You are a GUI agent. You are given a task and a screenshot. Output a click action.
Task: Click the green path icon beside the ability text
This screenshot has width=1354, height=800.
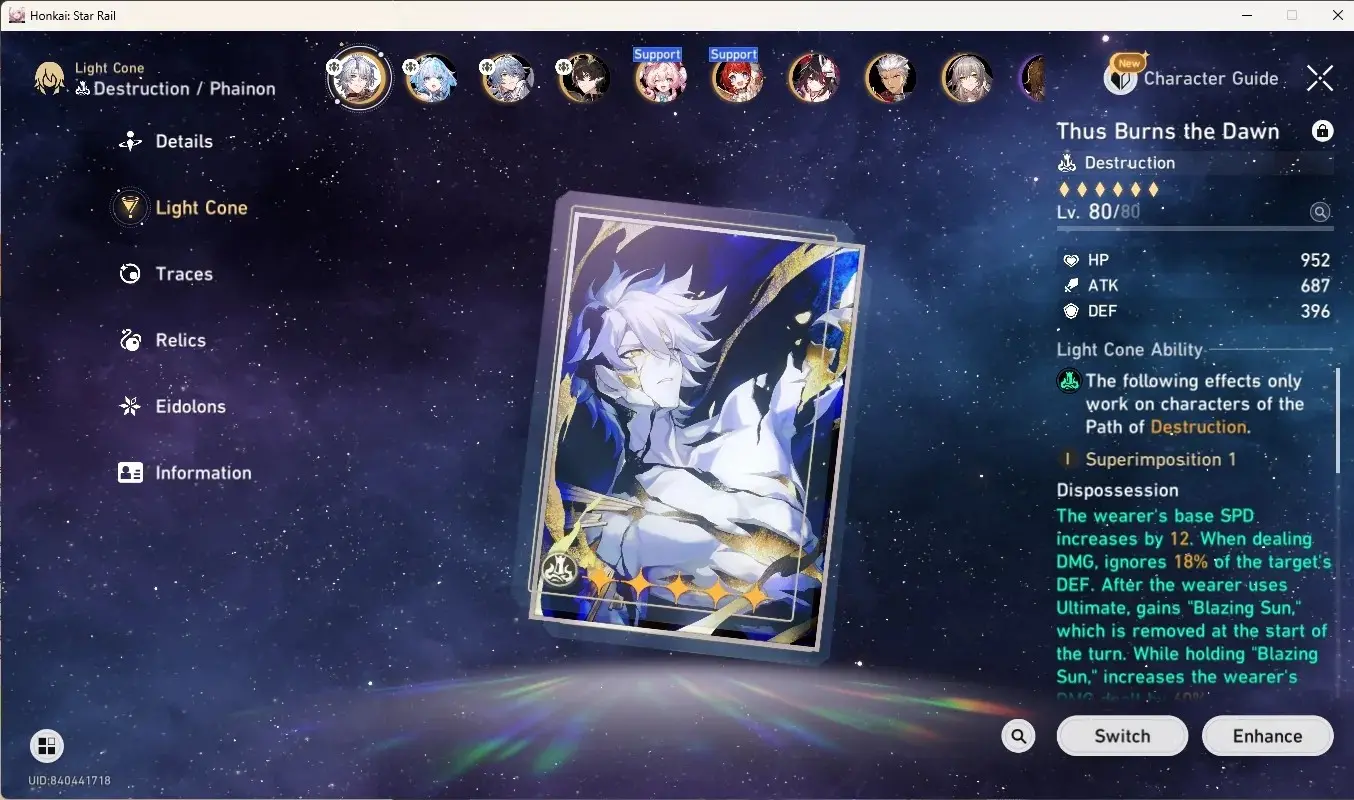(1069, 381)
